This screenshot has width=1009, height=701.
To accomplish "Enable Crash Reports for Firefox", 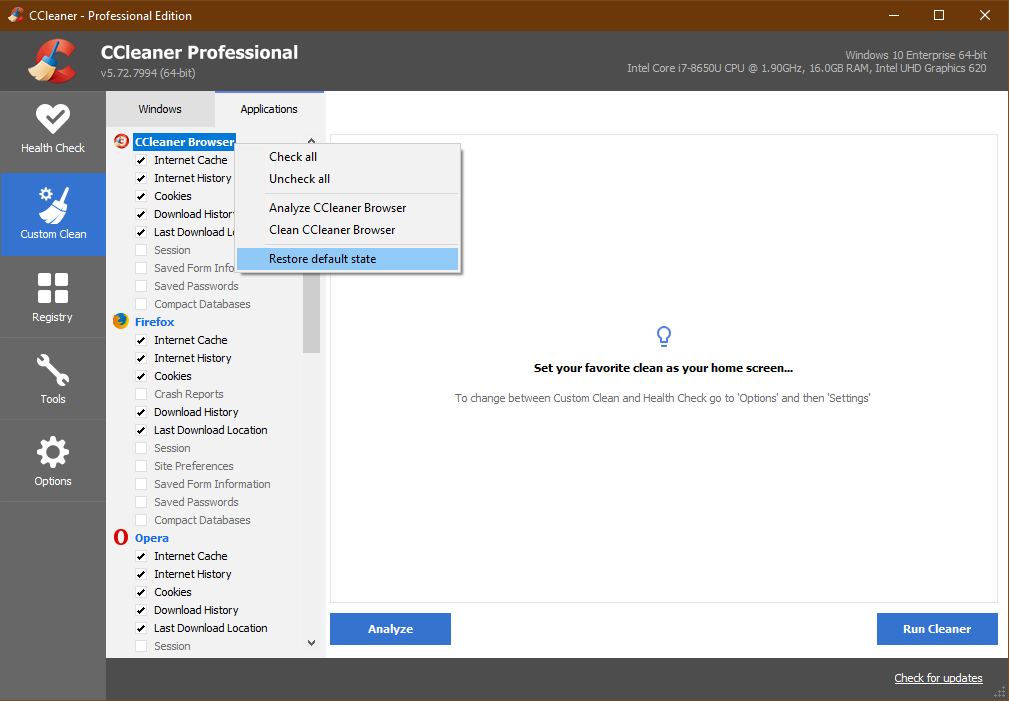I will (141, 393).
